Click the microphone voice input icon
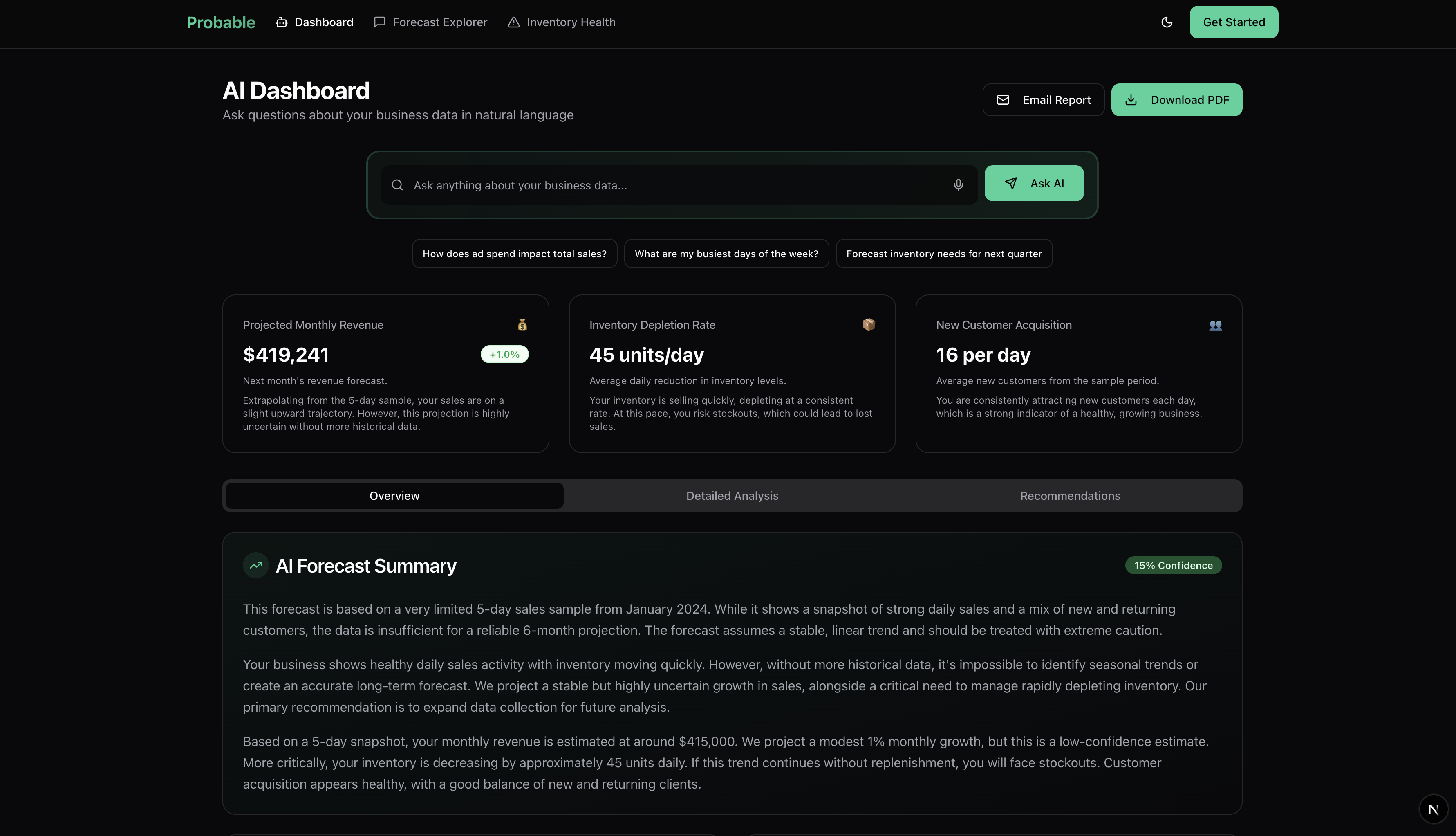Viewport: 1456px width, 836px height. pyautogui.click(x=958, y=185)
